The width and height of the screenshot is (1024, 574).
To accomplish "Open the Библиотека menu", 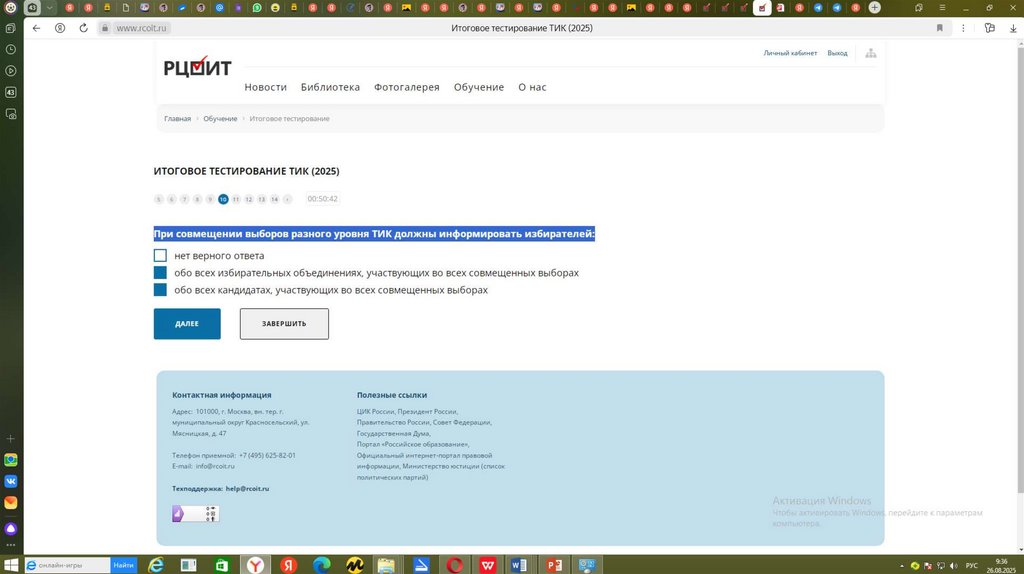I will click(330, 87).
